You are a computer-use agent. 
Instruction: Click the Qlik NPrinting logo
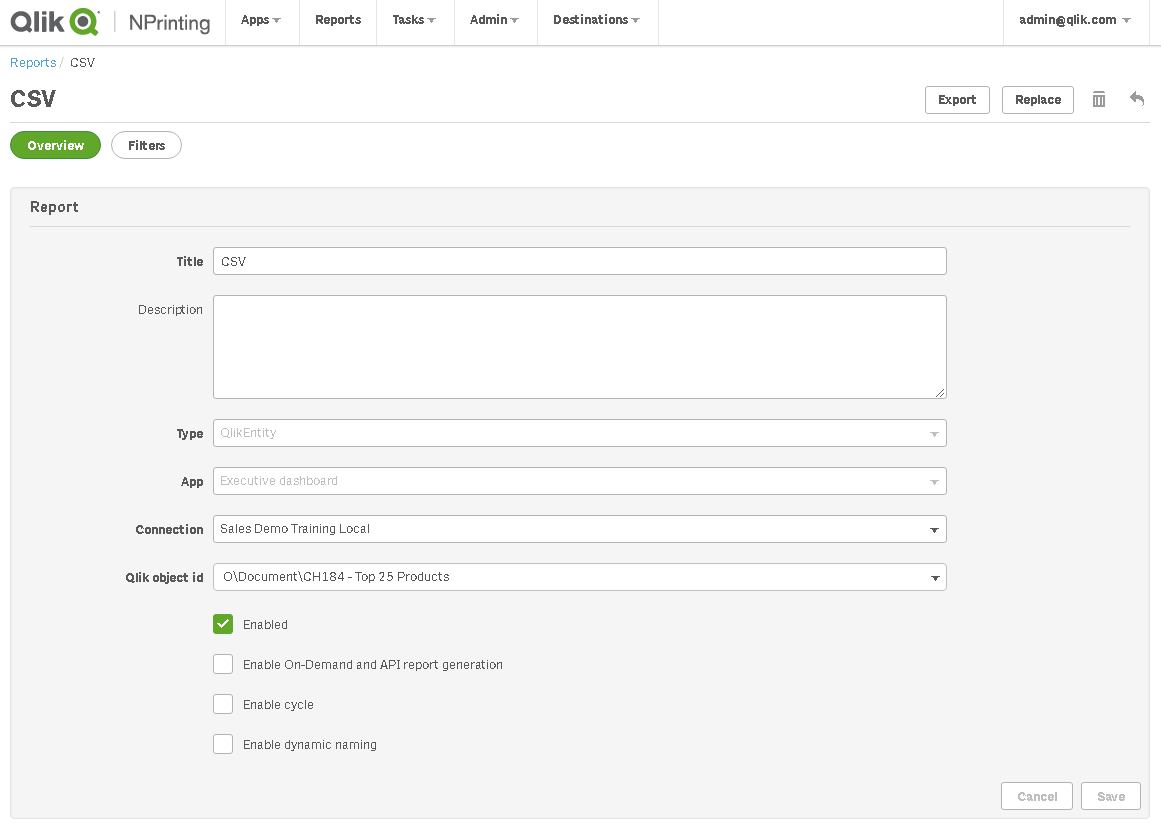[x=110, y=21]
